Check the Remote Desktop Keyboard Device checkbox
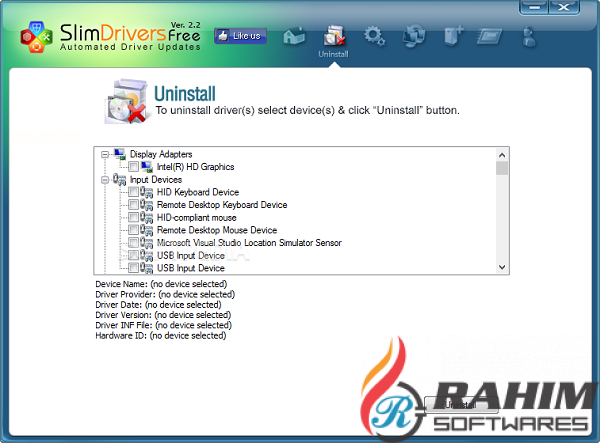 point(134,205)
